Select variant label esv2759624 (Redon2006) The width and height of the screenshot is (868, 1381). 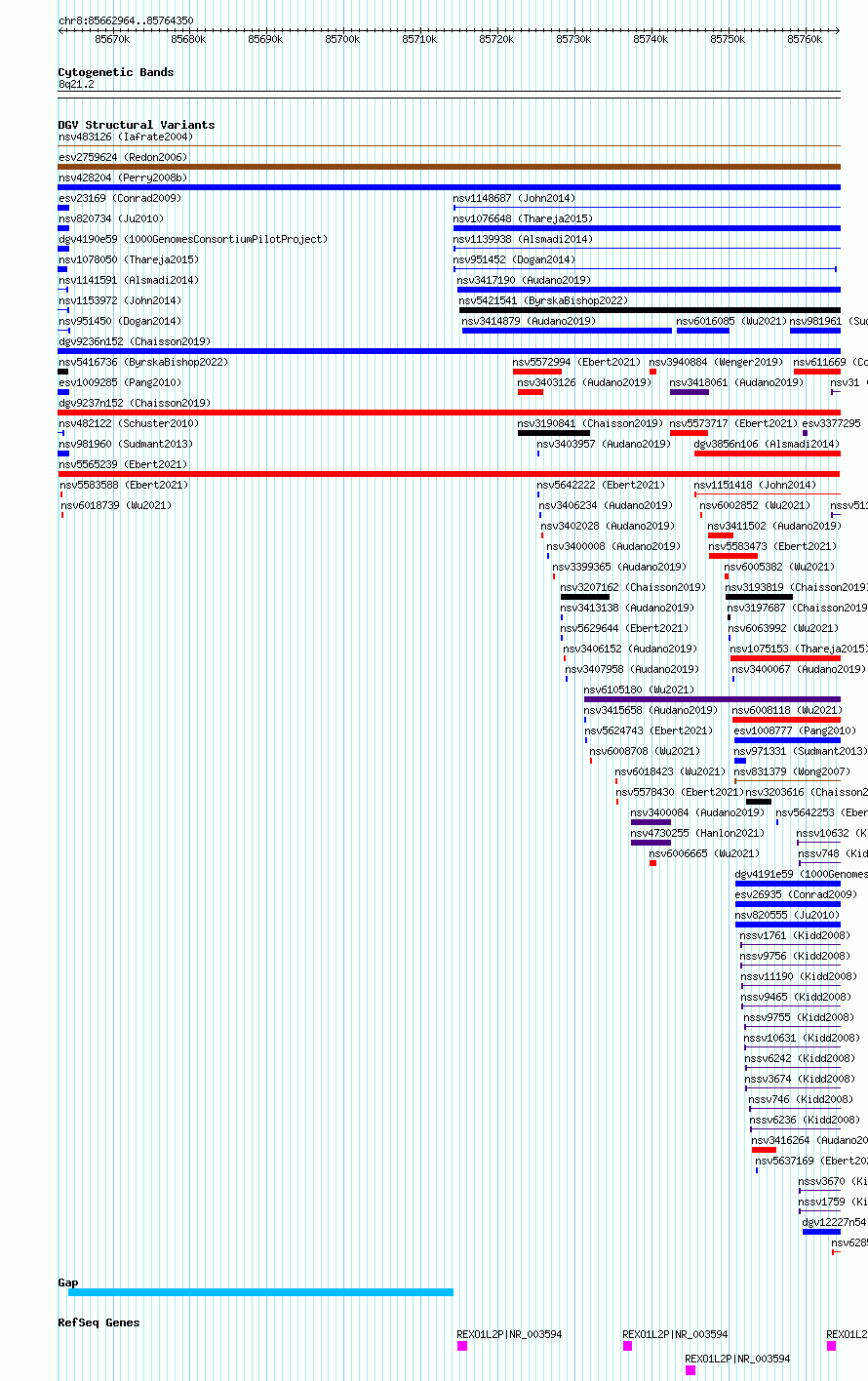point(123,157)
